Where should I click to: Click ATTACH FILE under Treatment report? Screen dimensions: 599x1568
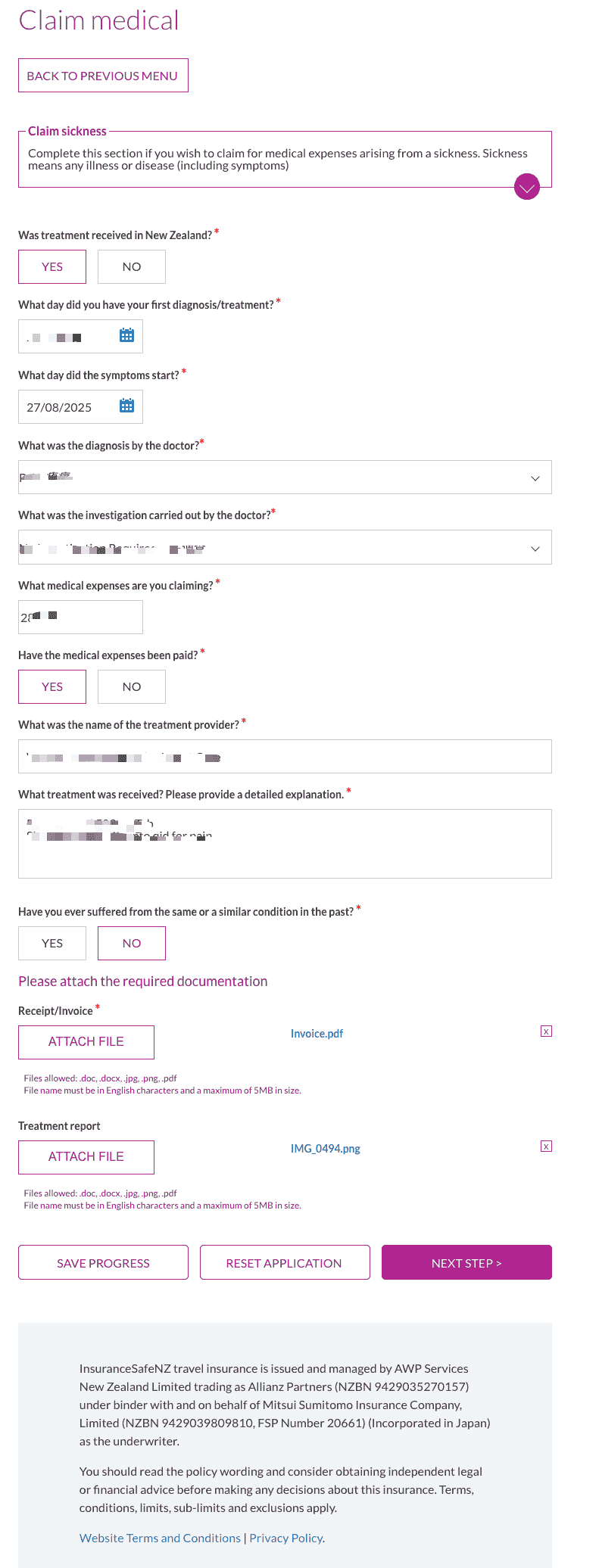[x=86, y=1156]
